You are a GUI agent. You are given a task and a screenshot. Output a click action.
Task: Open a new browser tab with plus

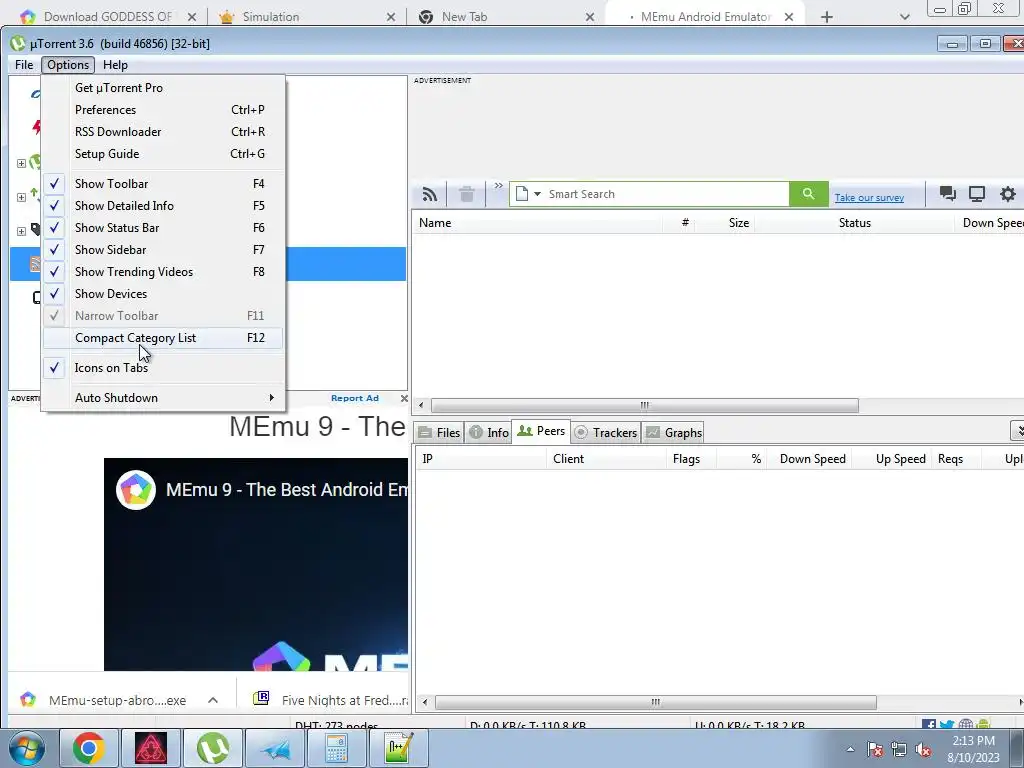point(827,17)
